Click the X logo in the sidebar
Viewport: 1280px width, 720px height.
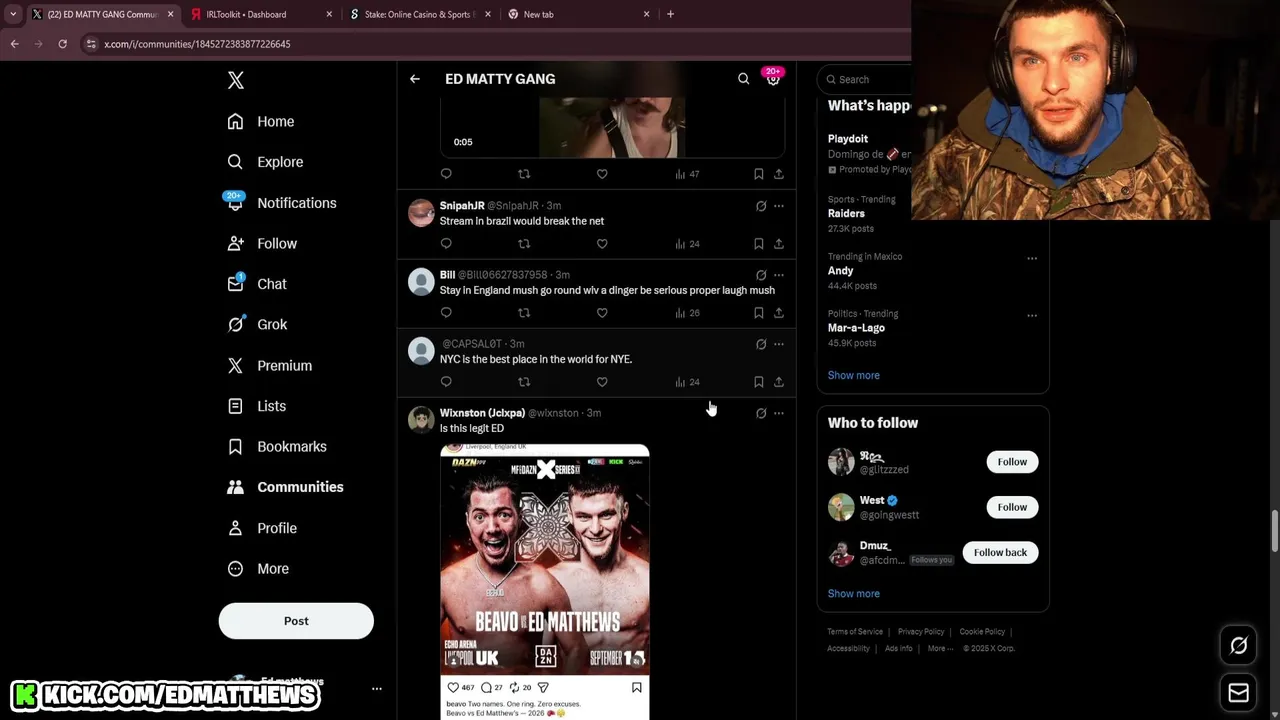coord(236,80)
